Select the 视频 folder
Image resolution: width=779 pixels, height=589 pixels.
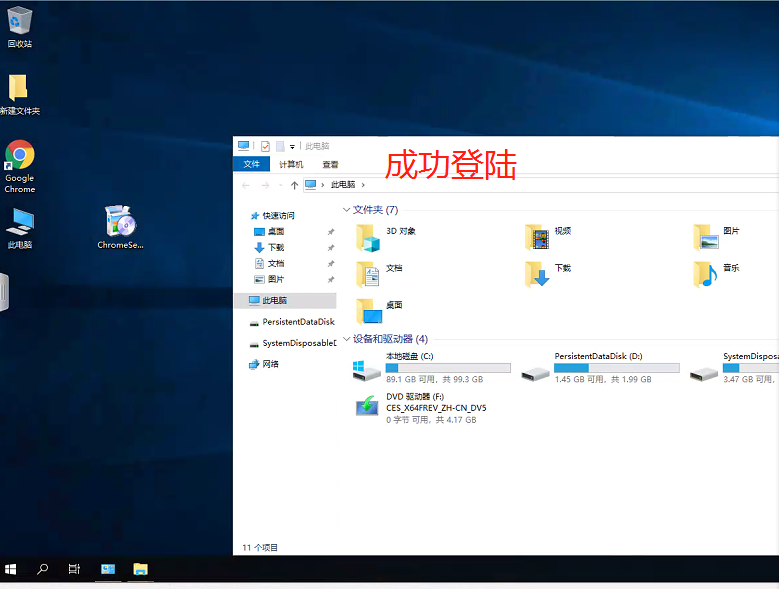click(x=548, y=237)
